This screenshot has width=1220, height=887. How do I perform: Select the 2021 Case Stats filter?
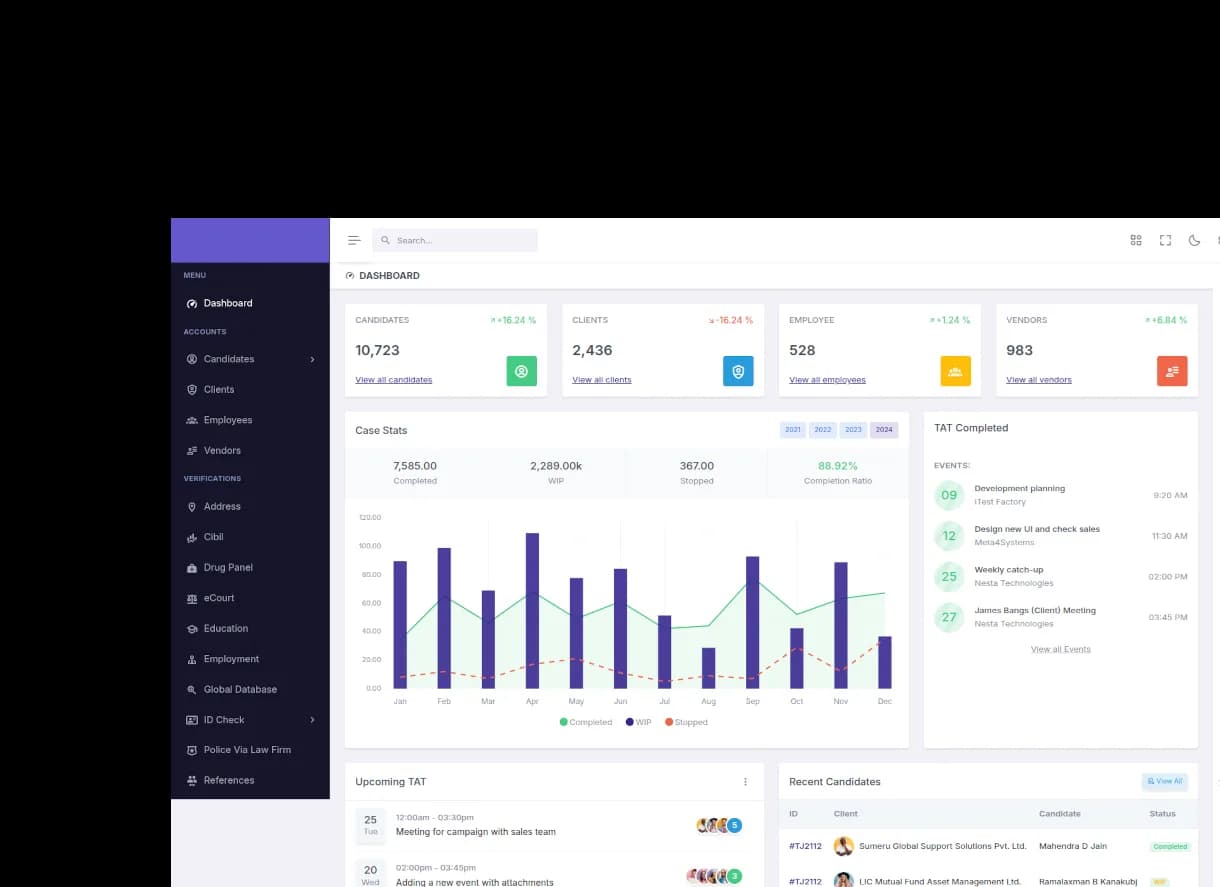tap(793, 430)
